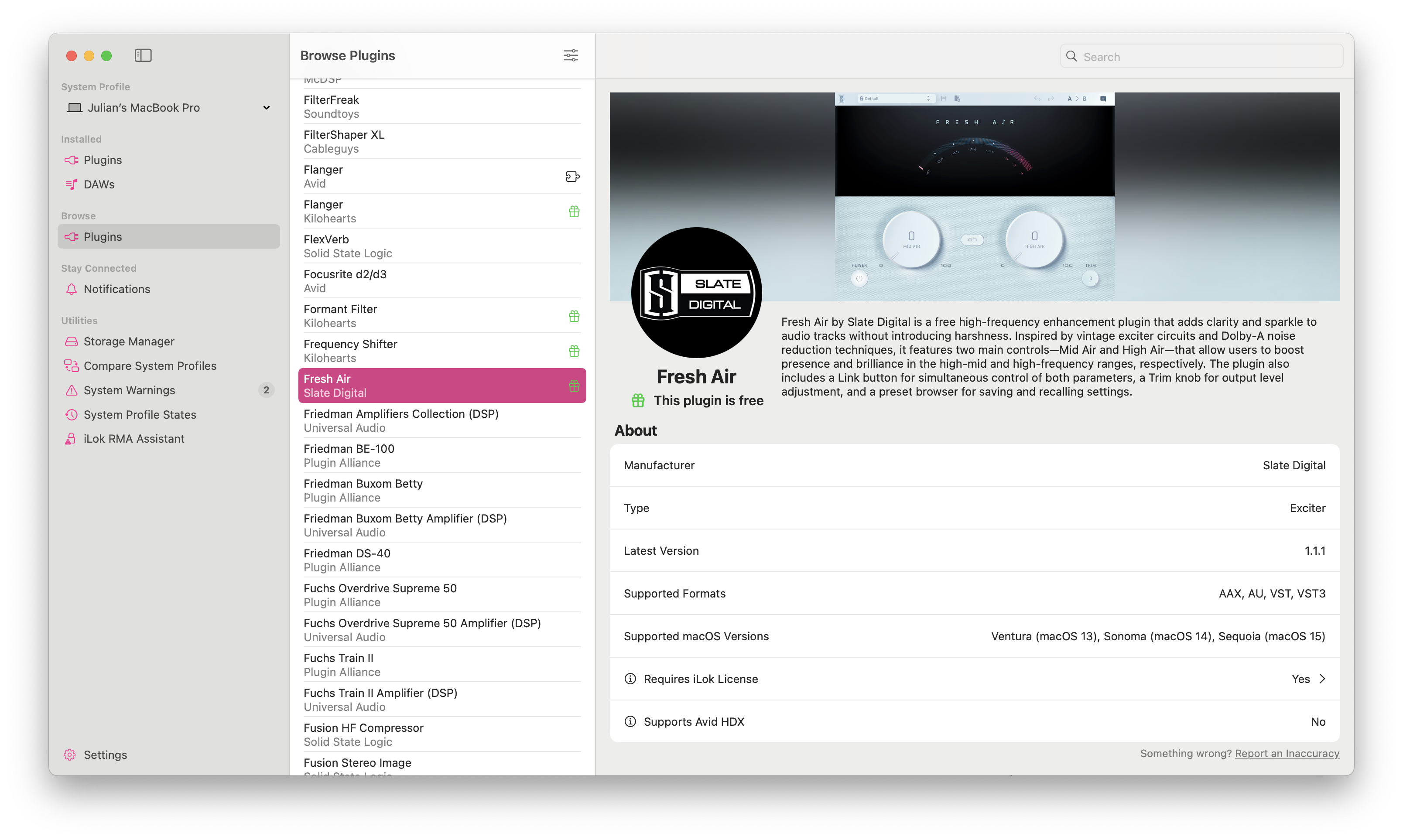The image size is (1403, 840).
Task: Open System Warnings in the sidebar
Action: pos(169,390)
